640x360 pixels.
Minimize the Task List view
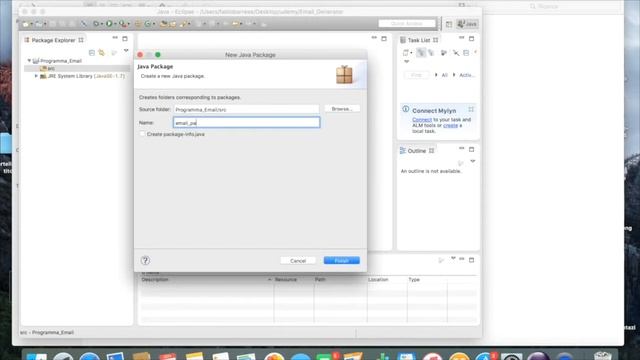pos(462,38)
